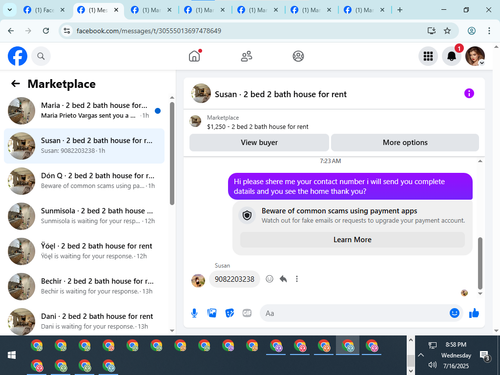Open the notifications bell

pyautogui.click(x=452, y=56)
